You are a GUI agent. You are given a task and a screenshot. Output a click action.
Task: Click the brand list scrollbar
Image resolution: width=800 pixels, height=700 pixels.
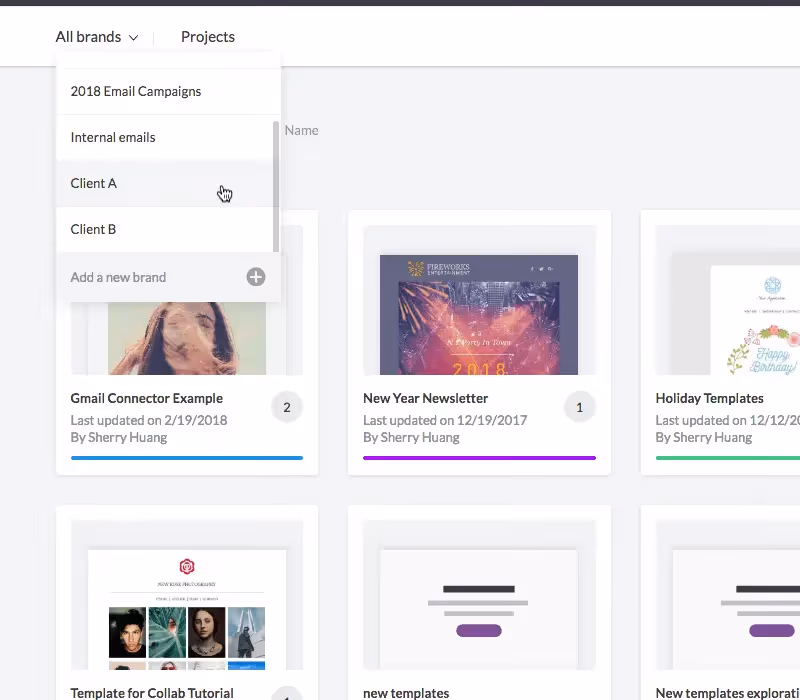(276, 186)
